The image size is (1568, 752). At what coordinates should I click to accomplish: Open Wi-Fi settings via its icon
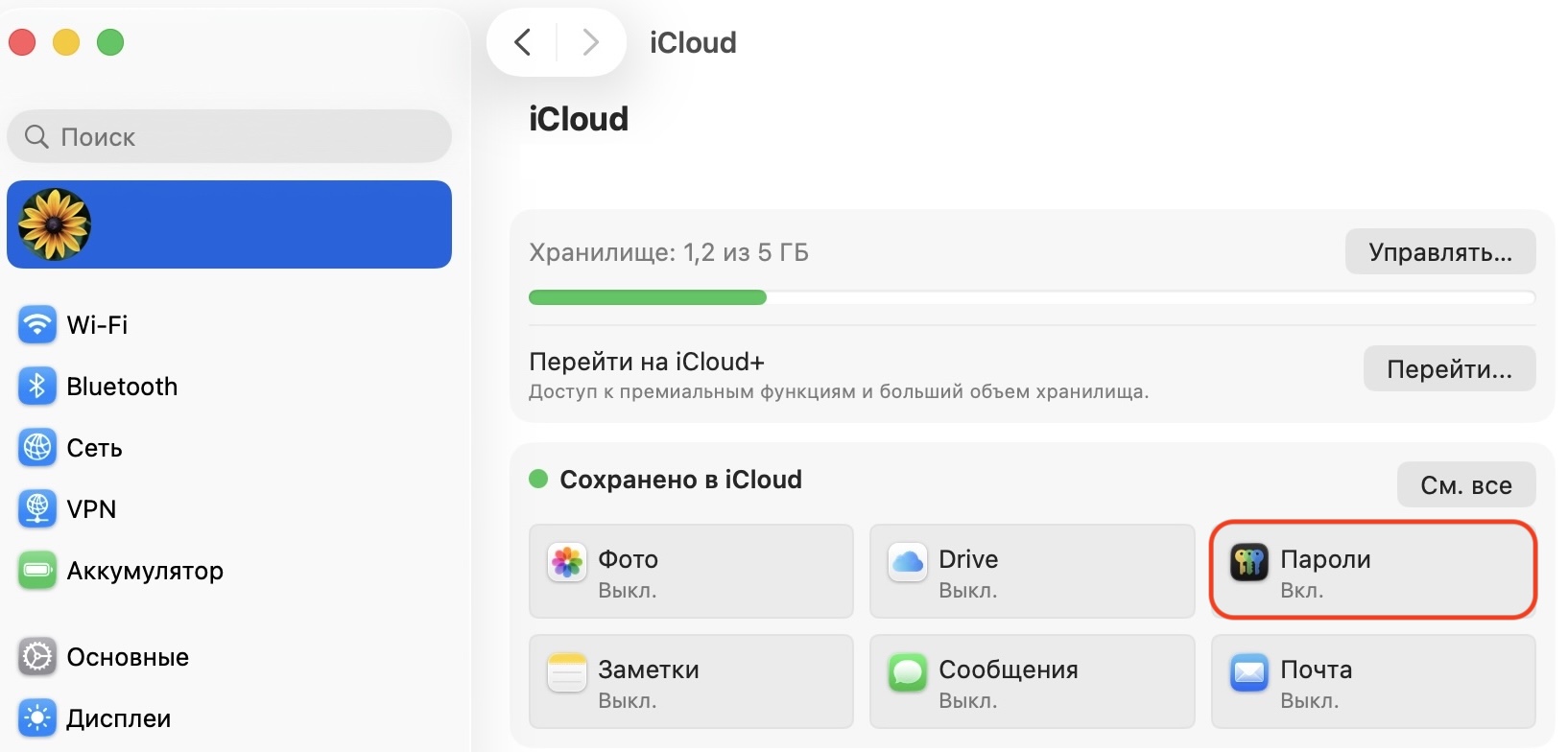click(37, 325)
